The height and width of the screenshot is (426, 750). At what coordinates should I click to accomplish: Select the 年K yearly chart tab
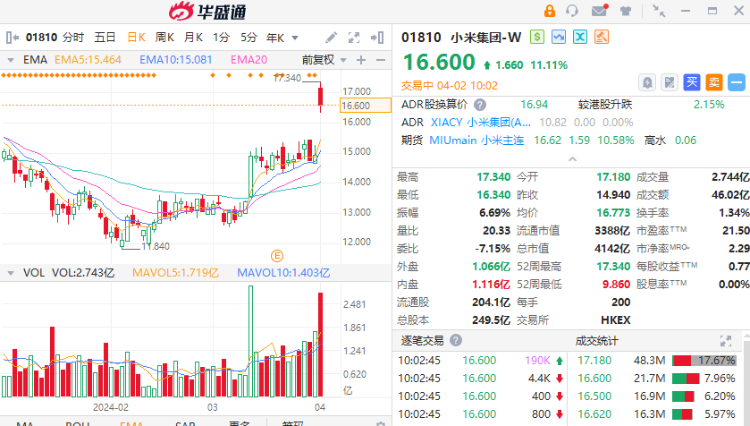tap(276, 37)
